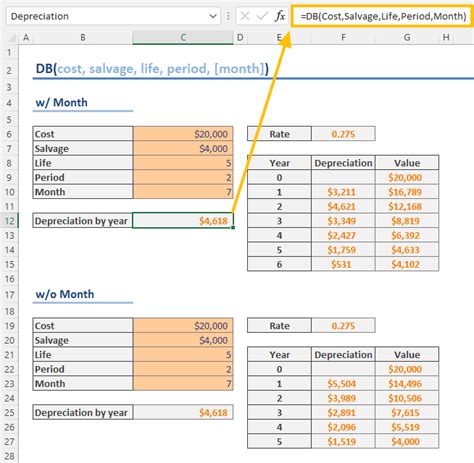Screen dimensions: 474x463
Task: Select the Month value 7 in row 23
Action: pyautogui.click(x=183, y=384)
